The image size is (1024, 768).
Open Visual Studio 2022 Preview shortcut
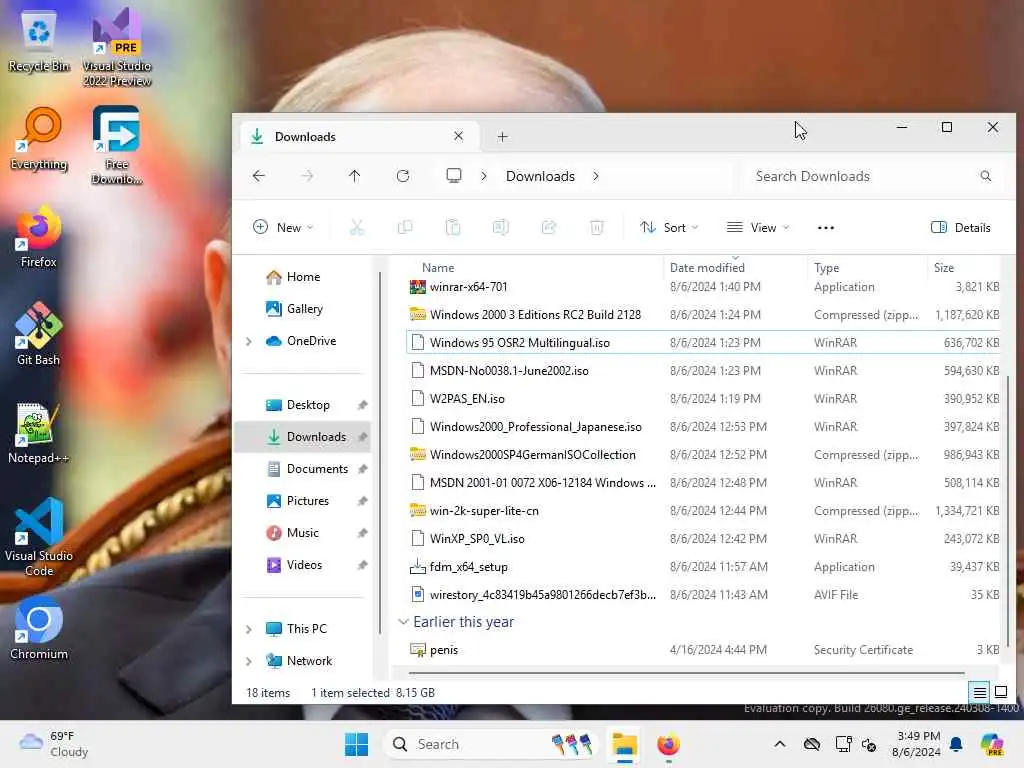click(117, 47)
